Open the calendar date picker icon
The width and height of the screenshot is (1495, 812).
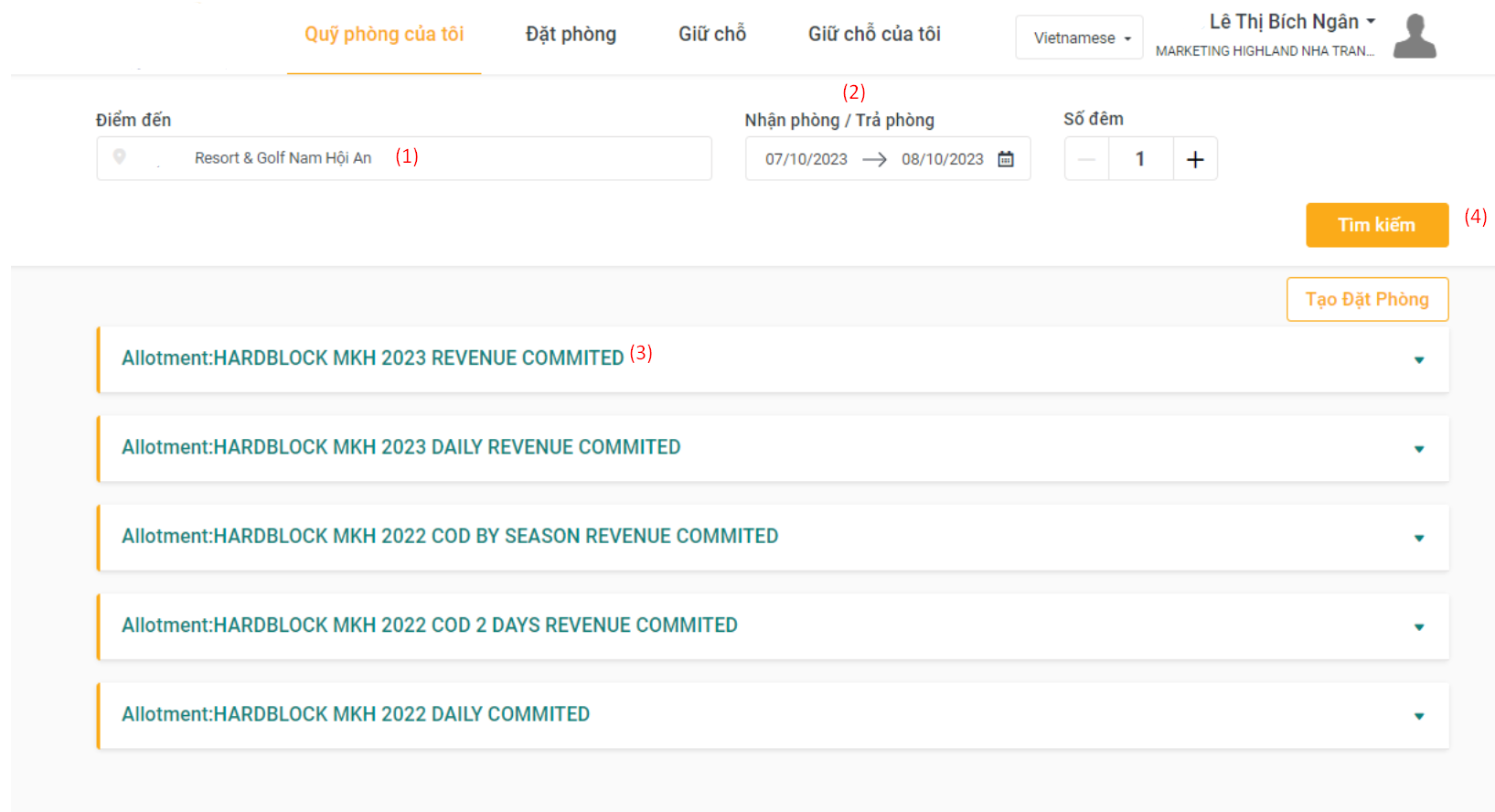[x=1006, y=159]
